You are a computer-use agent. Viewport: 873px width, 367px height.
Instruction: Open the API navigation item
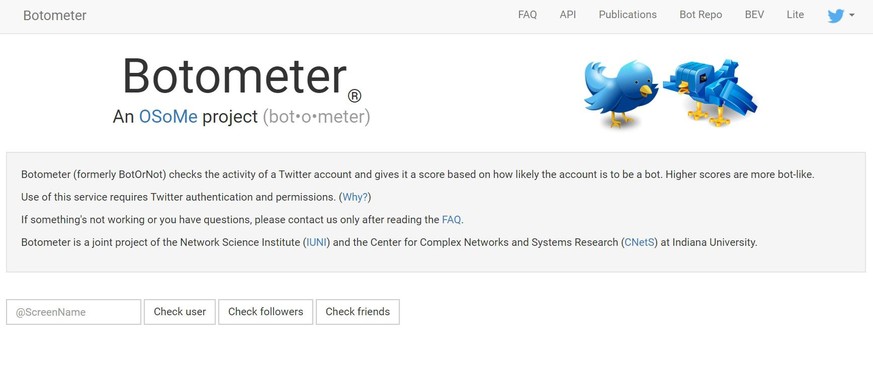(x=568, y=15)
